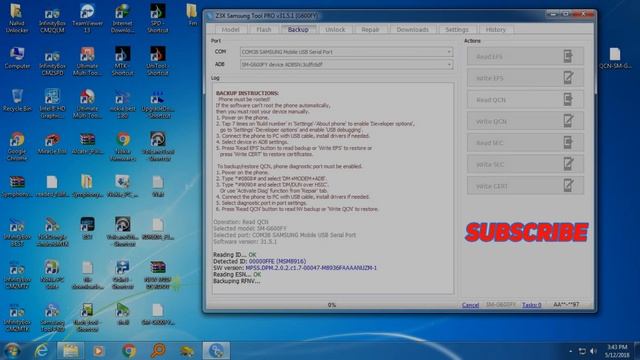Open the Settings tab

click(x=457, y=29)
